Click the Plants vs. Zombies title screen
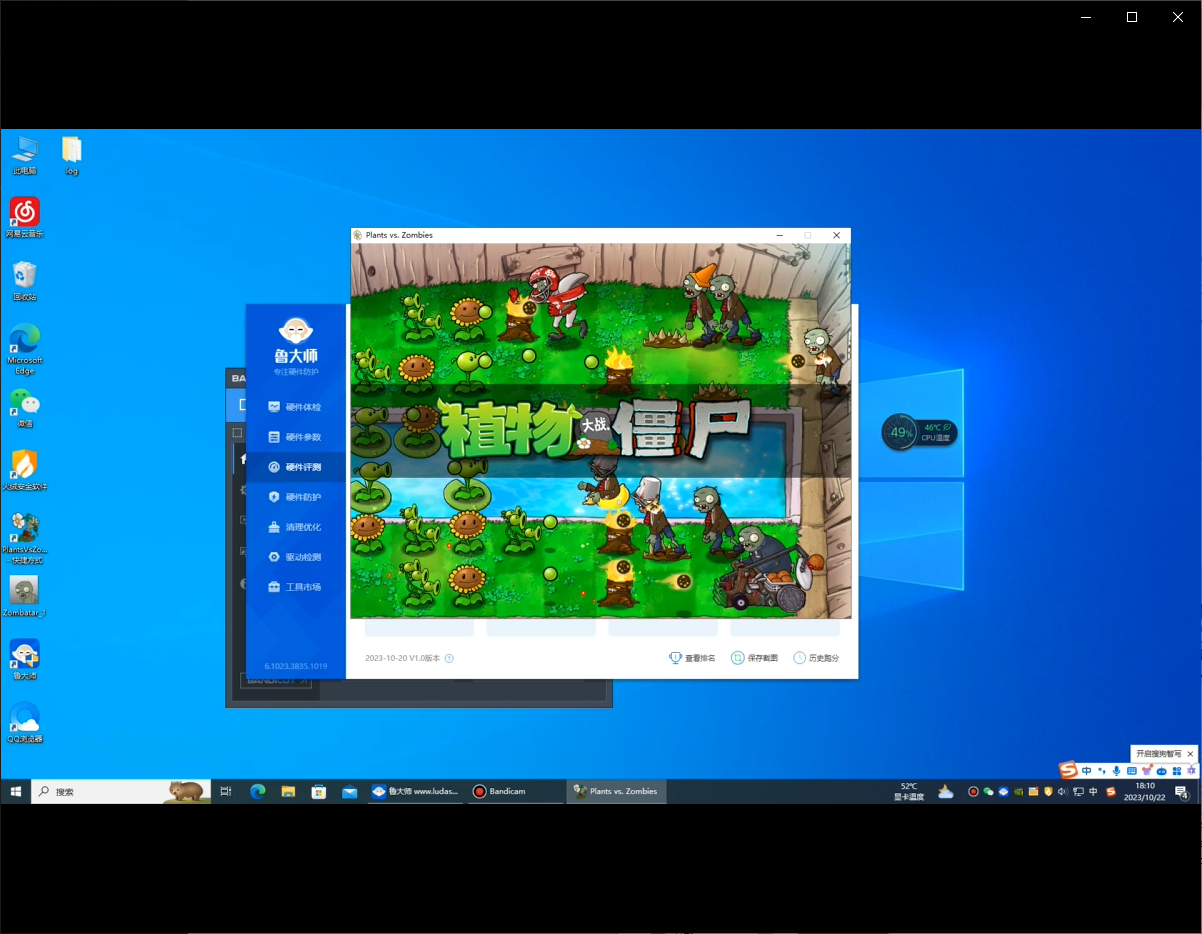 600,430
